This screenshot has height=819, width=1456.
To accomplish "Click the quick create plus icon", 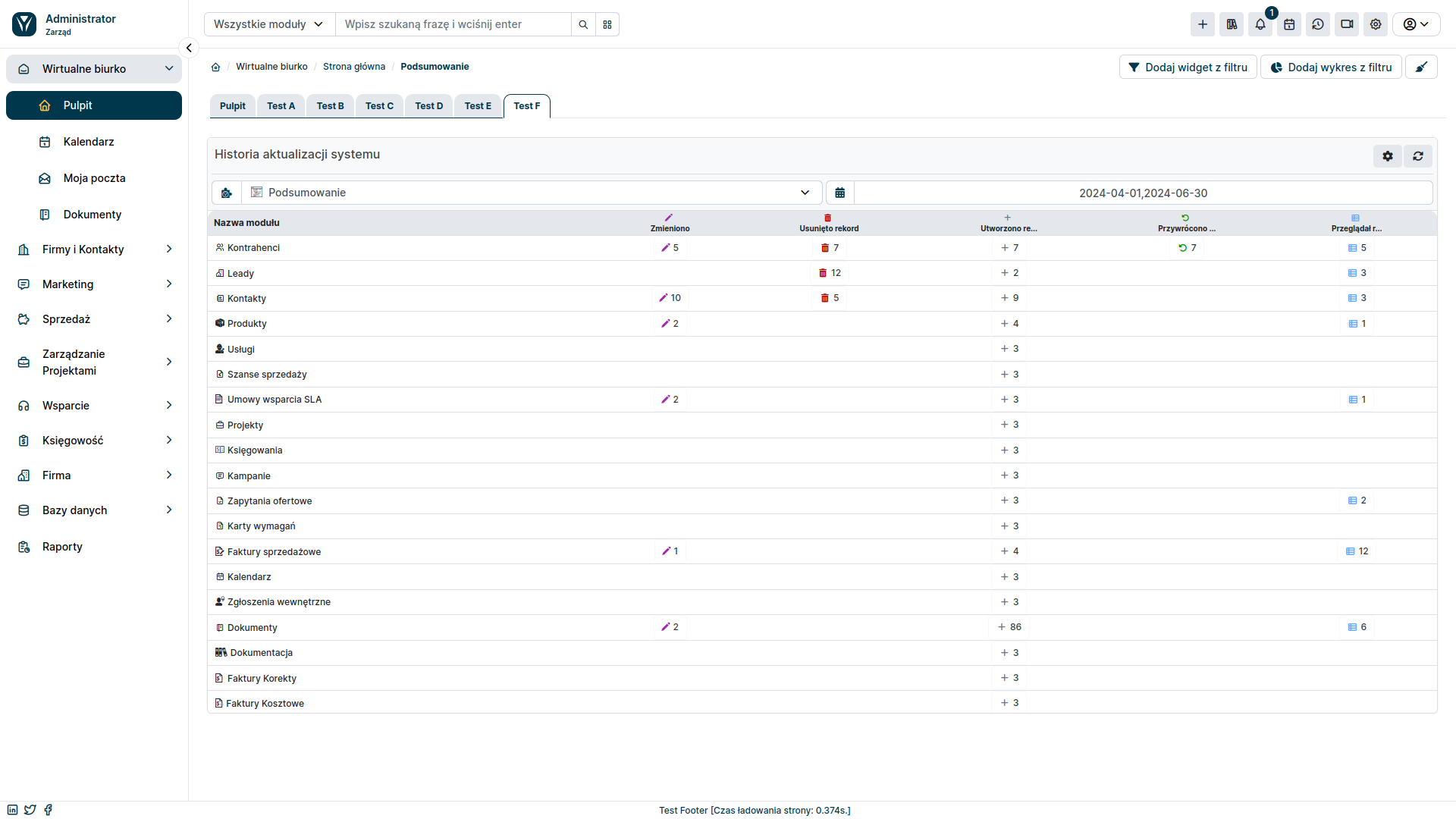I will [1203, 24].
